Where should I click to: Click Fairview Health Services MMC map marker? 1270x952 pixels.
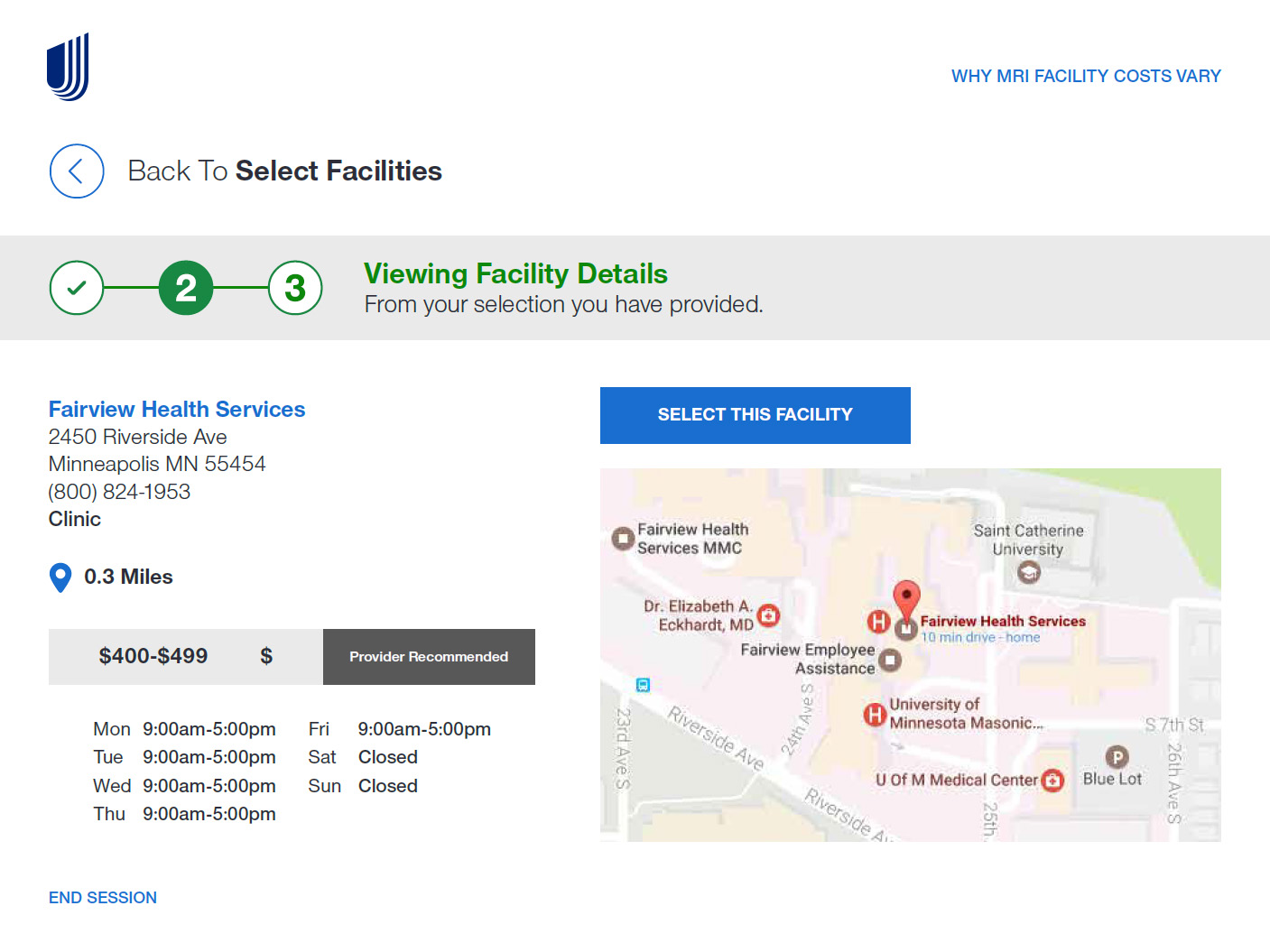coord(623,539)
